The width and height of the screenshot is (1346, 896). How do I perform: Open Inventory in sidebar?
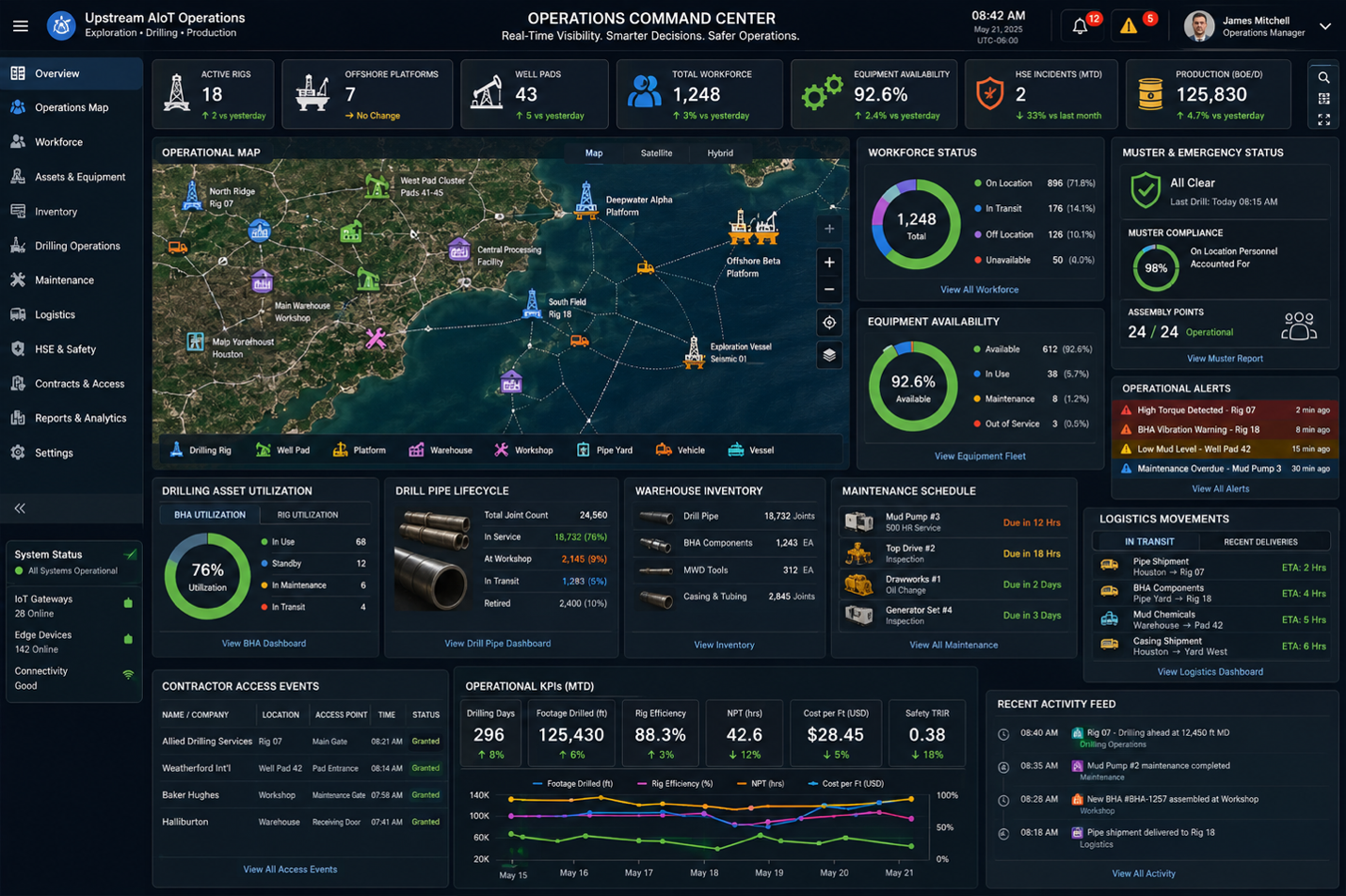(72, 212)
